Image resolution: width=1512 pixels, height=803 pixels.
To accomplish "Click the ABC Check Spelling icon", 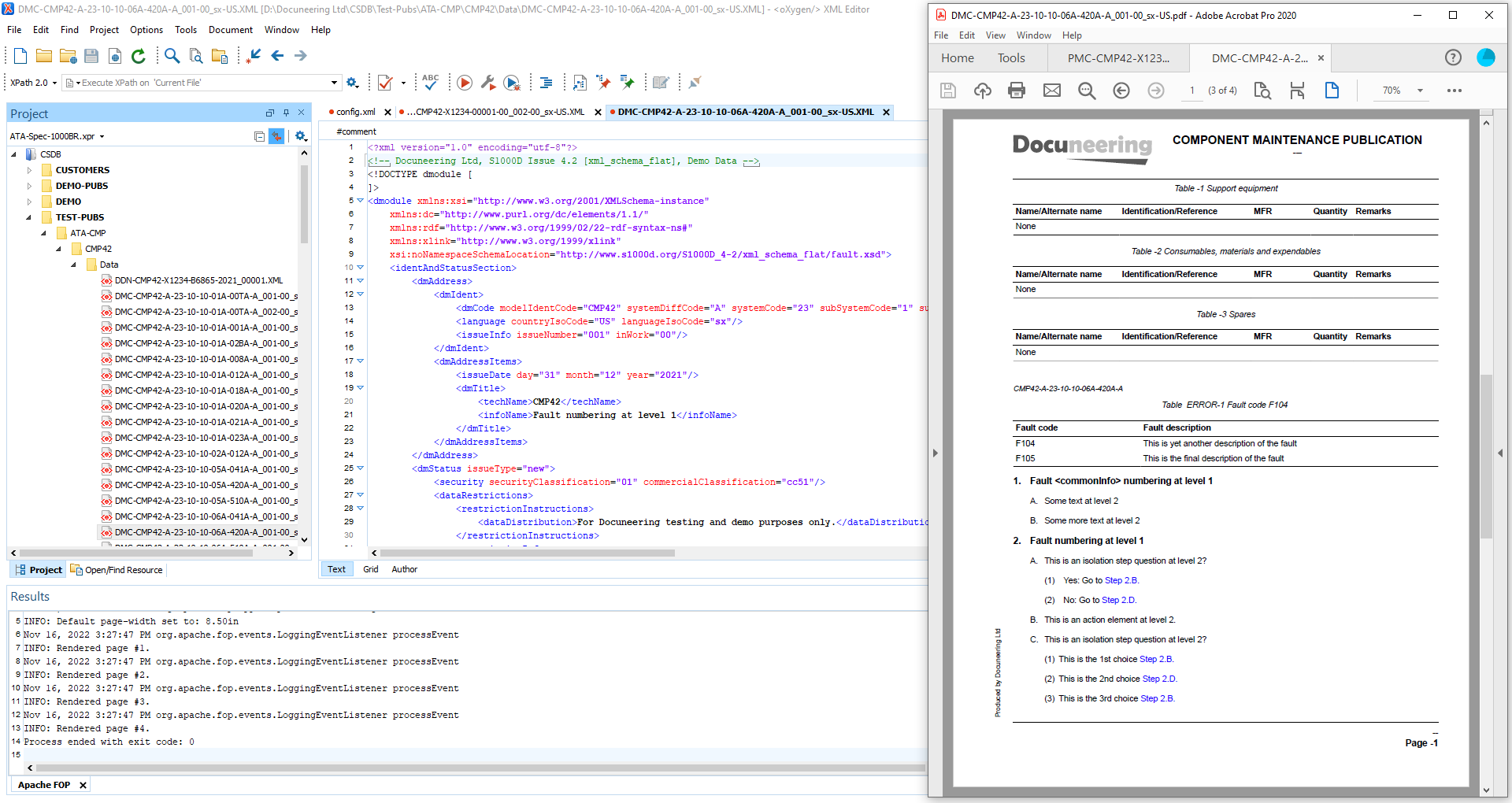I will point(430,83).
